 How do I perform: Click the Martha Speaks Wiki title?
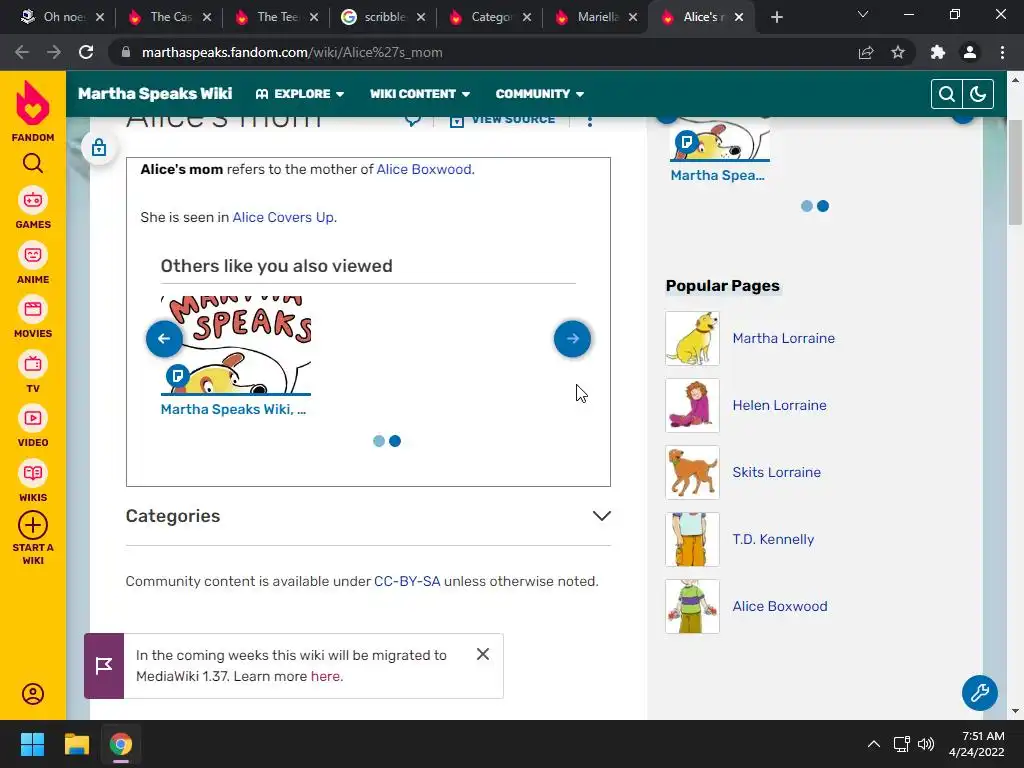click(155, 93)
